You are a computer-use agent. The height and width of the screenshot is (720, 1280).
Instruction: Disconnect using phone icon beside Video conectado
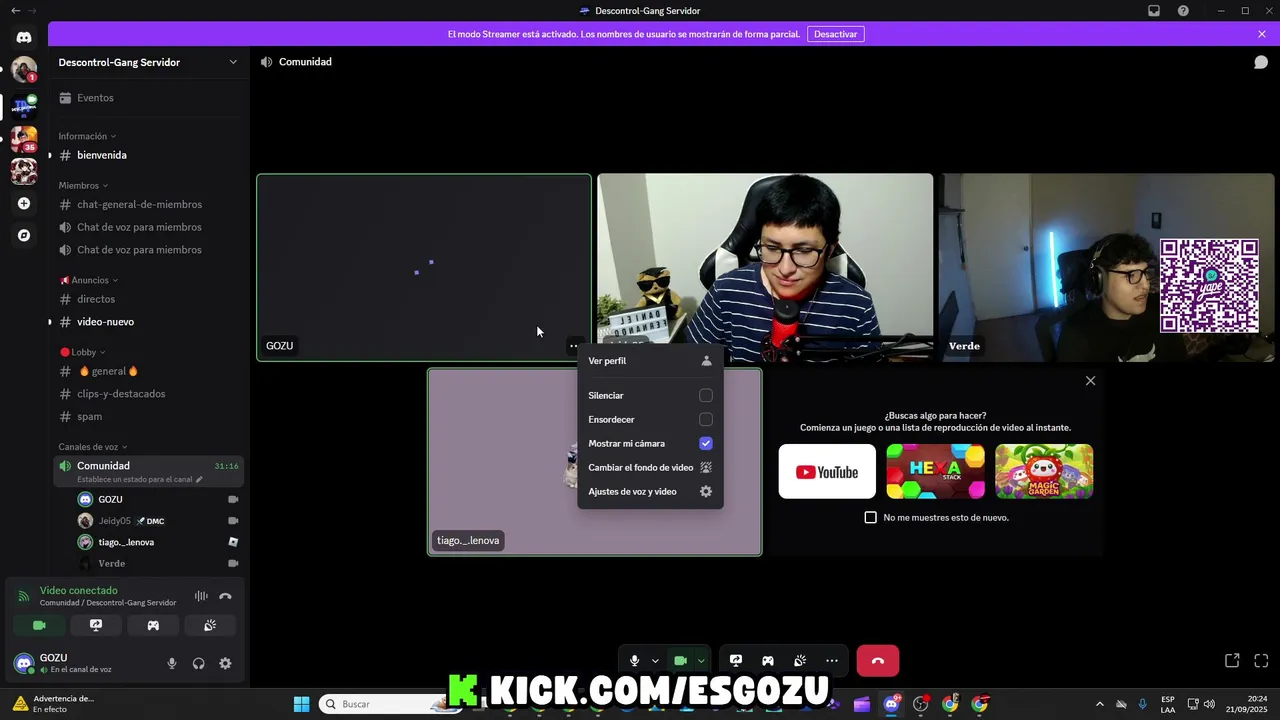tap(225, 596)
